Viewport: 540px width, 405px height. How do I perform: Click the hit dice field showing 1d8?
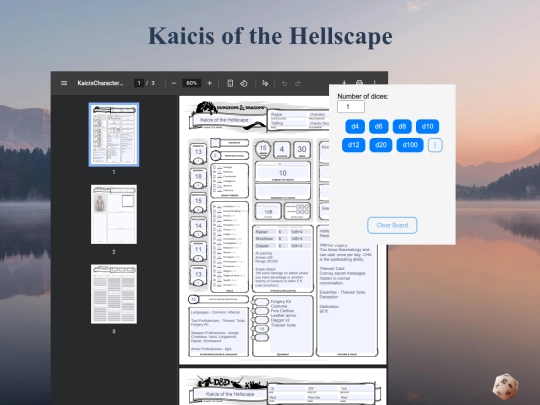[x=268, y=211]
